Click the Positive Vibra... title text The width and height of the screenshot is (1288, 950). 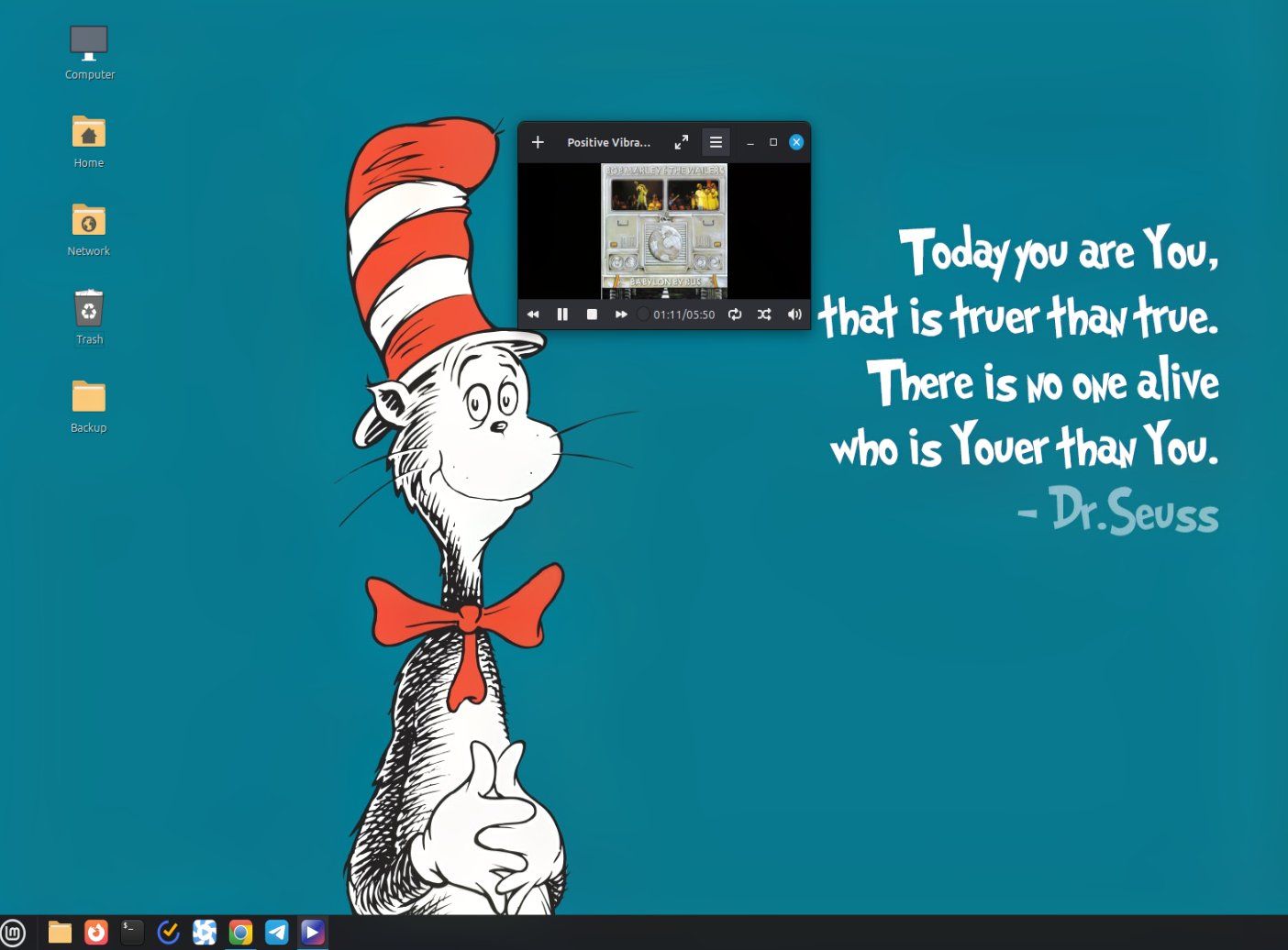tap(608, 142)
